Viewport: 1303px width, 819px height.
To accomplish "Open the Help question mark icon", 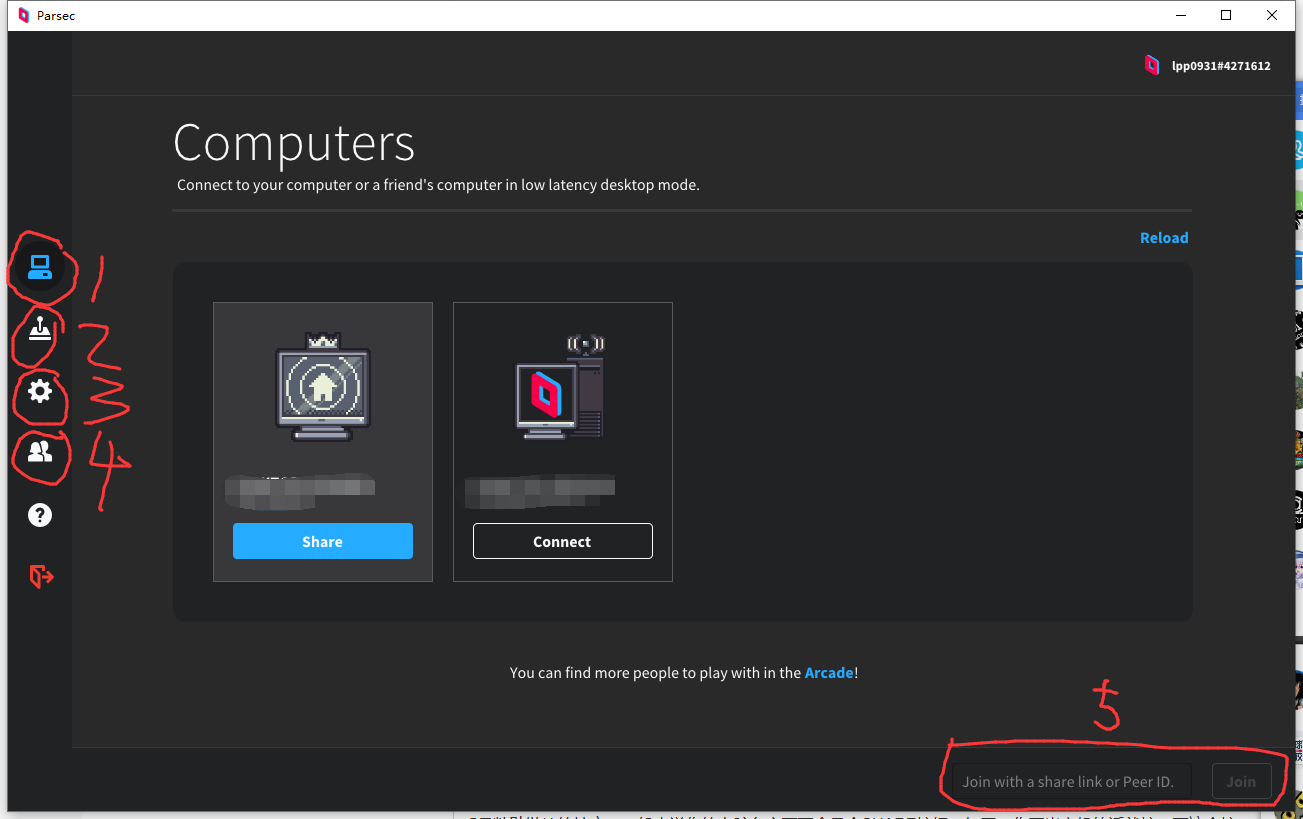I will tap(40, 515).
